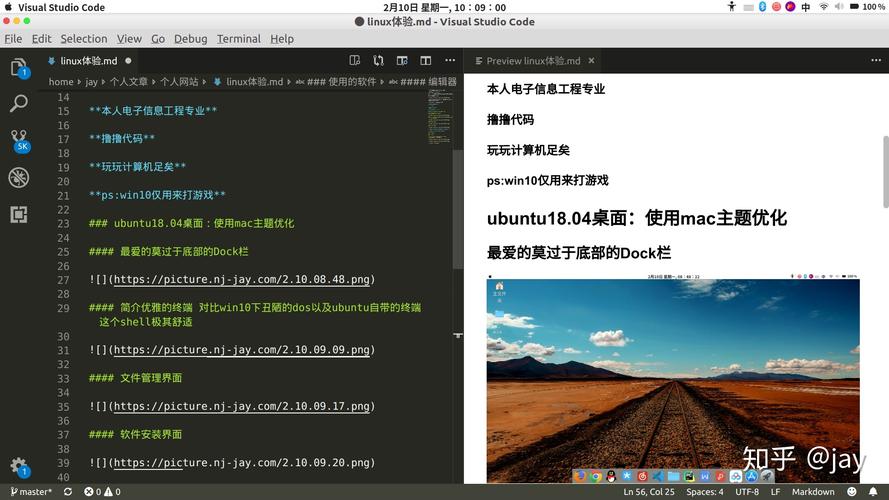The width and height of the screenshot is (889, 500).
Task: Open the Go menu
Action: pyautogui.click(x=158, y=39)
